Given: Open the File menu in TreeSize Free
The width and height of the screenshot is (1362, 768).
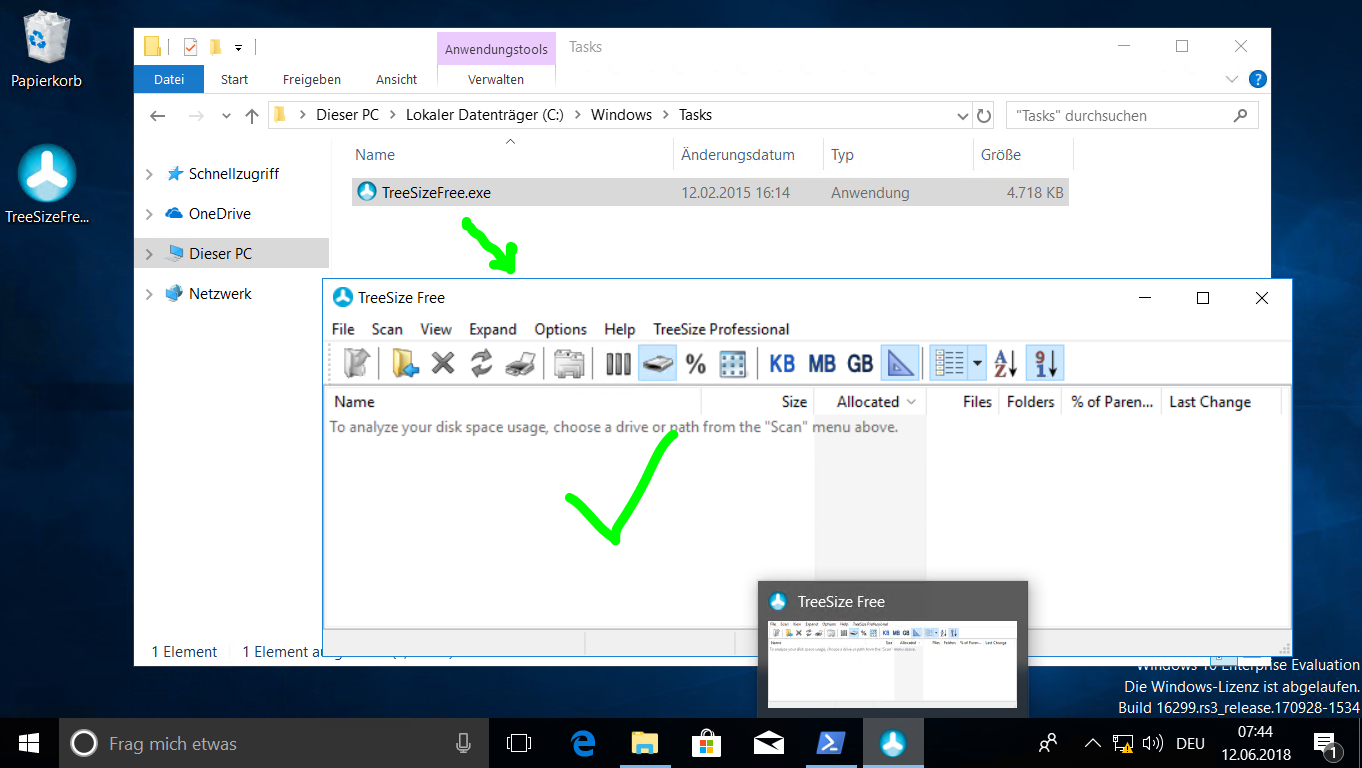Looking at the screenshot, I should point(343,329).
